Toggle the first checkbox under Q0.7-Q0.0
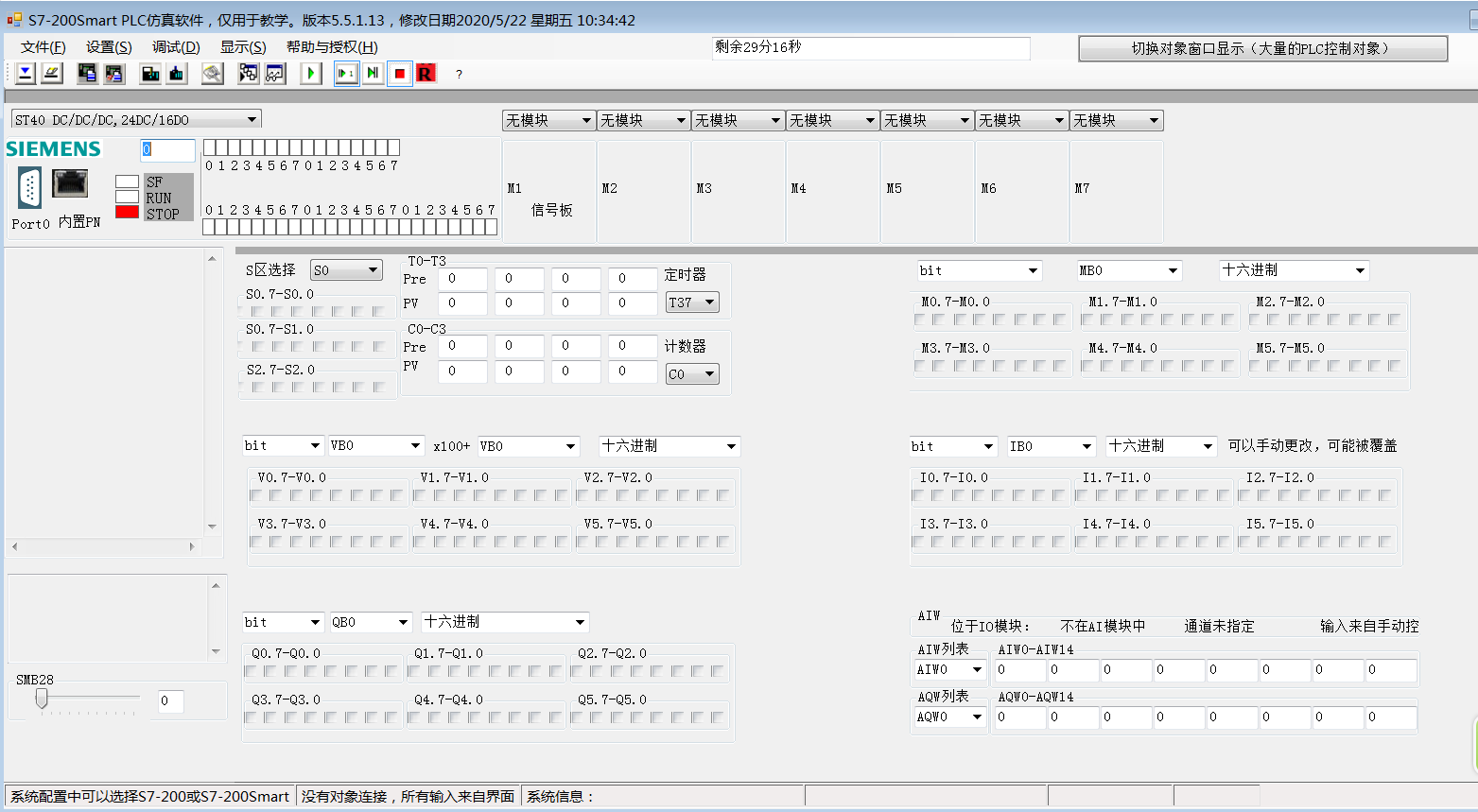Screen dimensions: 1478x812 (x=251, y=671)
